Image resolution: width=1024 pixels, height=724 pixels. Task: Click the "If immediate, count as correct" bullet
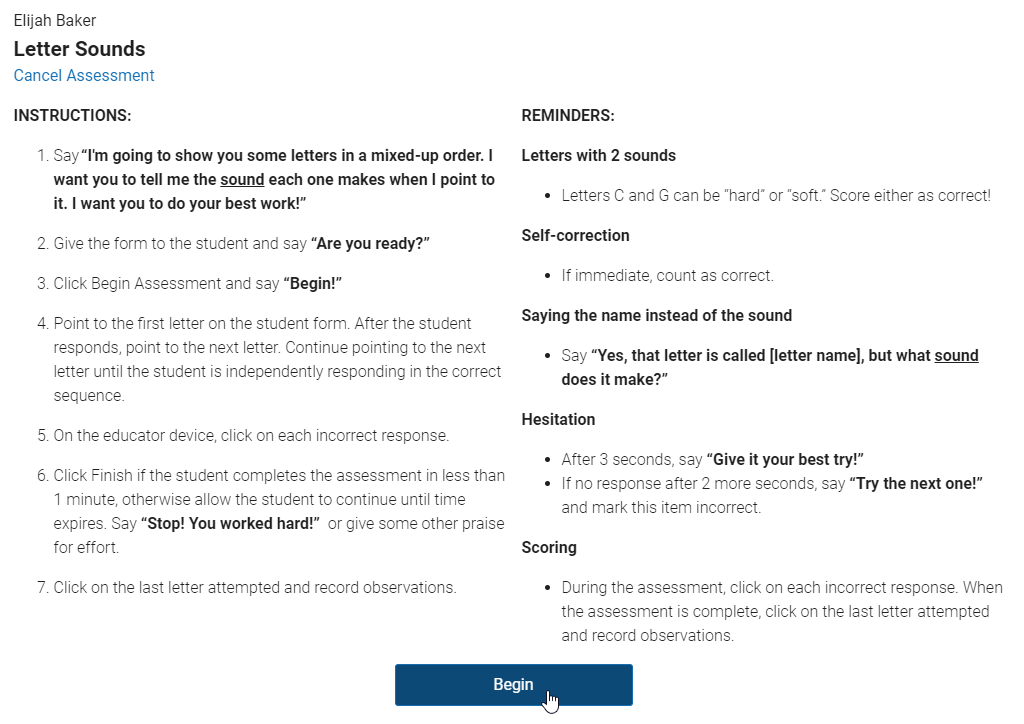667,275
